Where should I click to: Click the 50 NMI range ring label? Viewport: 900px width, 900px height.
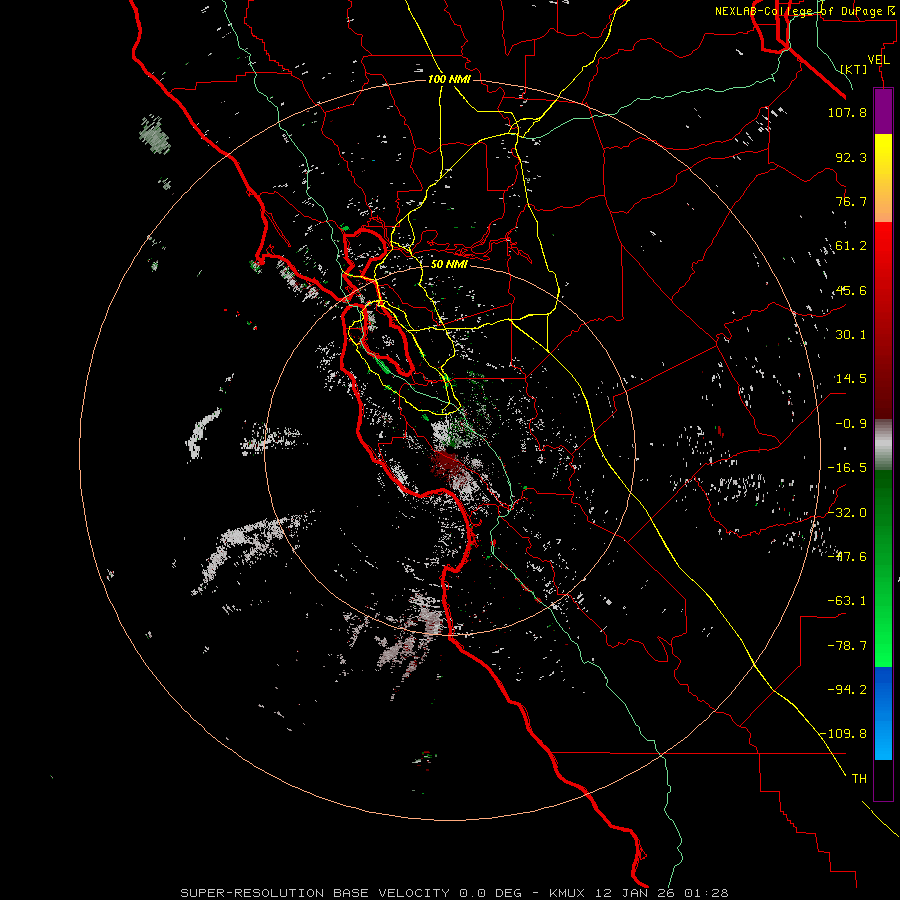pos(449,264)
